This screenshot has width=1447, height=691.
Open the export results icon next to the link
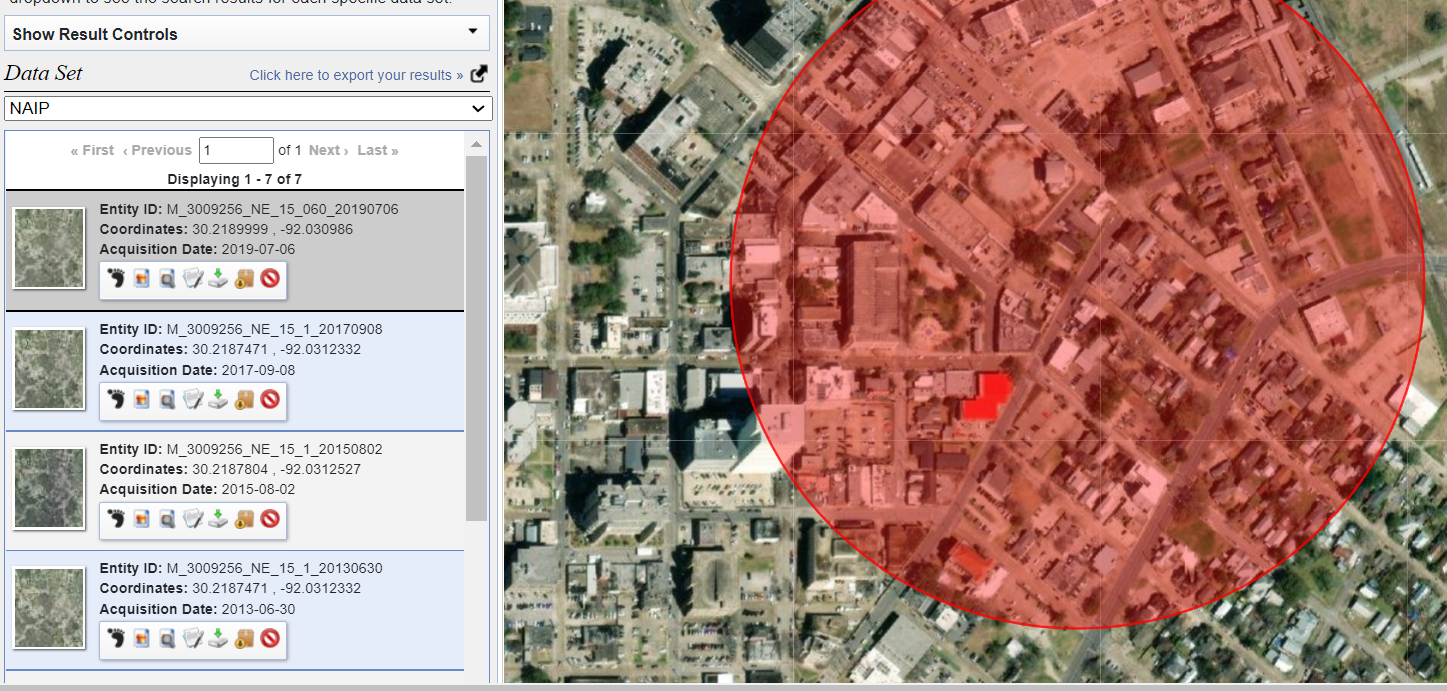[477, 72]
